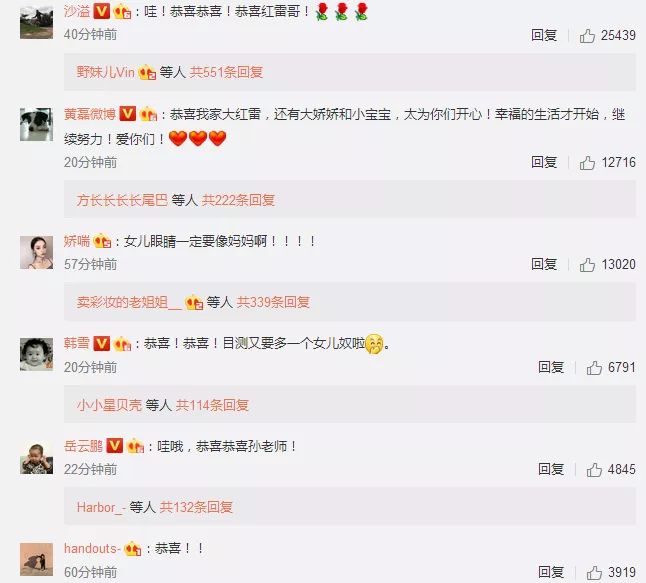The width and height of the screenshot is (646, 583).
Task: Reply to 沙溢's comment via 回复
Action: tap(544, 35)
